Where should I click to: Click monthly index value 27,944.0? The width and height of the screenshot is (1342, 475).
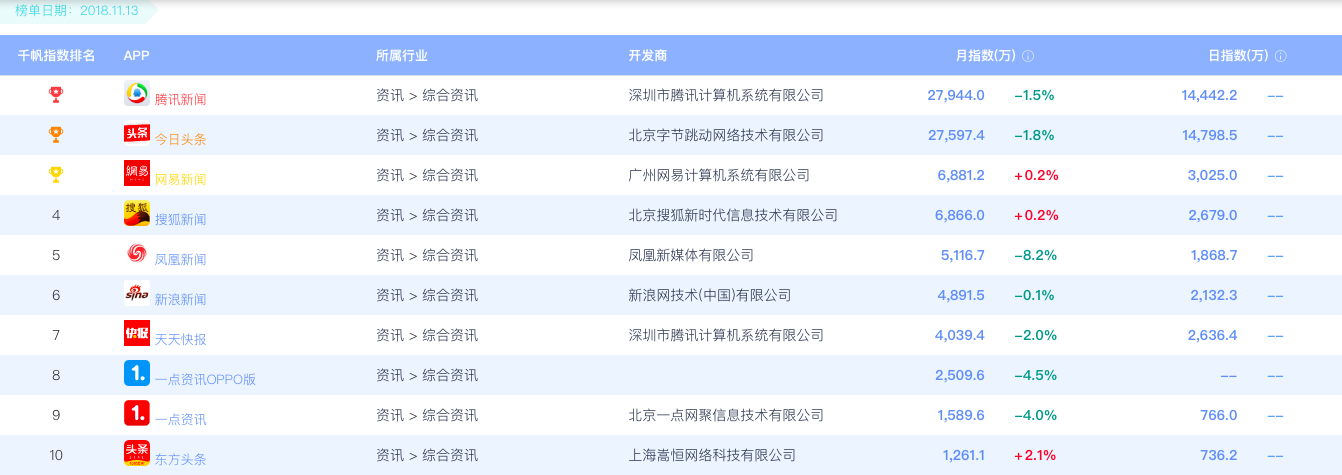click(956, 95)
